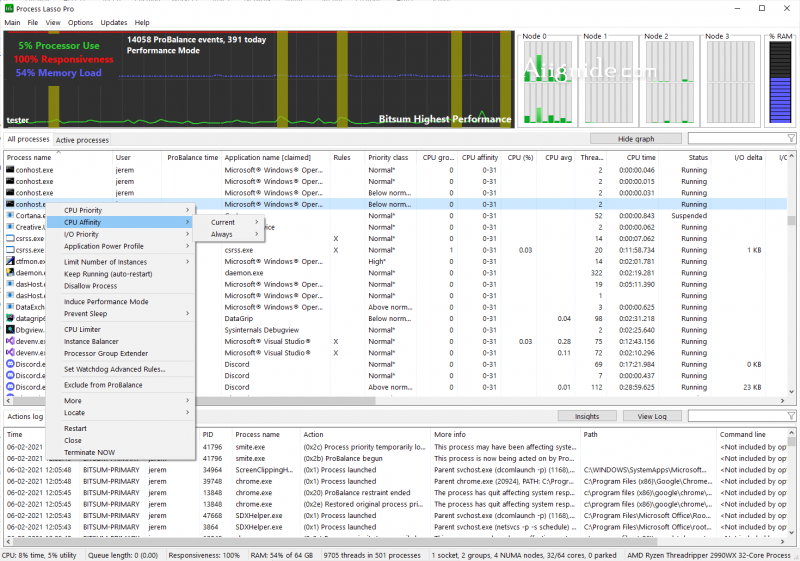This screenshot has height=561, width=800.
Task: Click the Discord icon with 69 threads
Action: 10,364
